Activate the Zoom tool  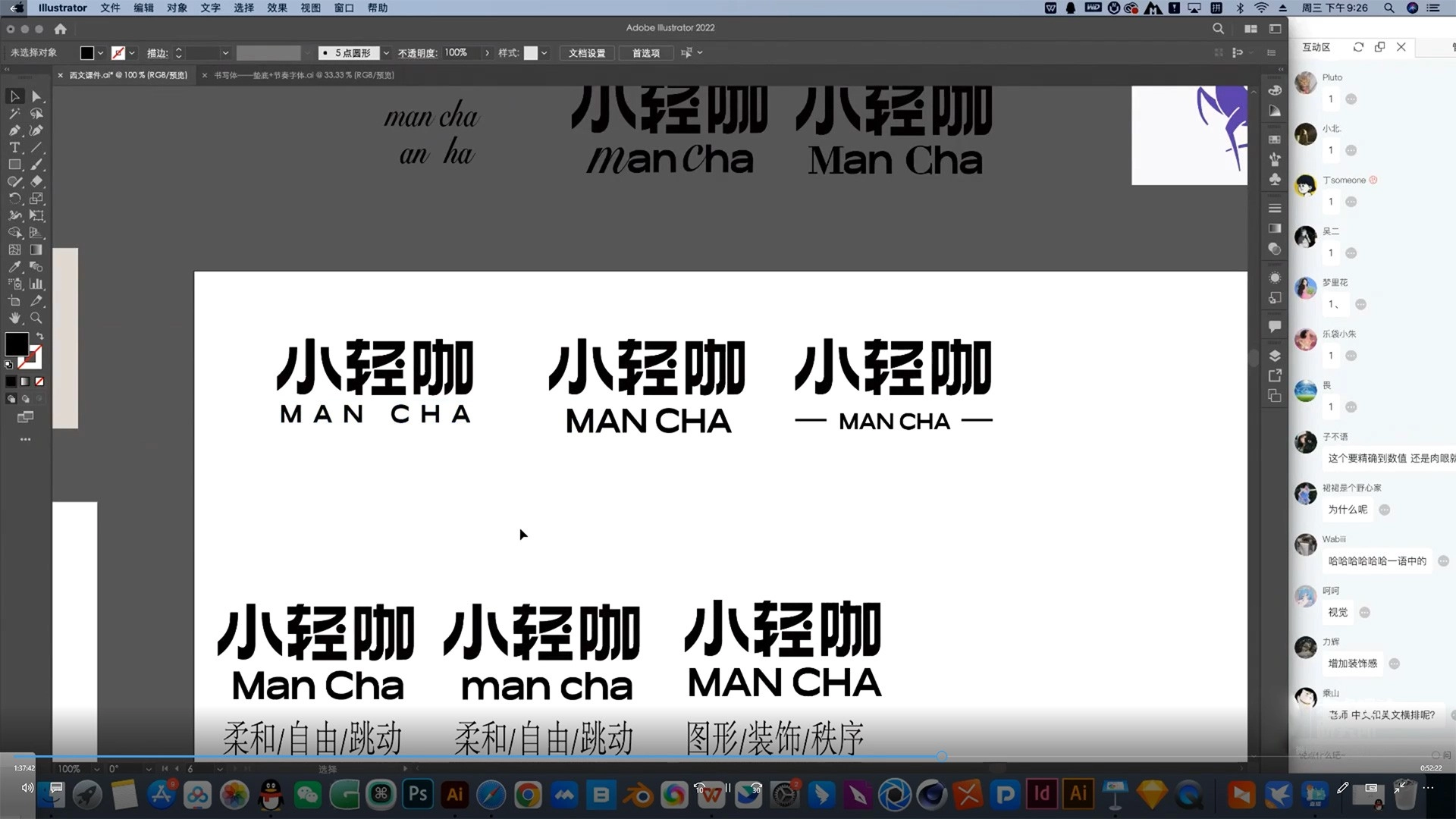[36, 317]
